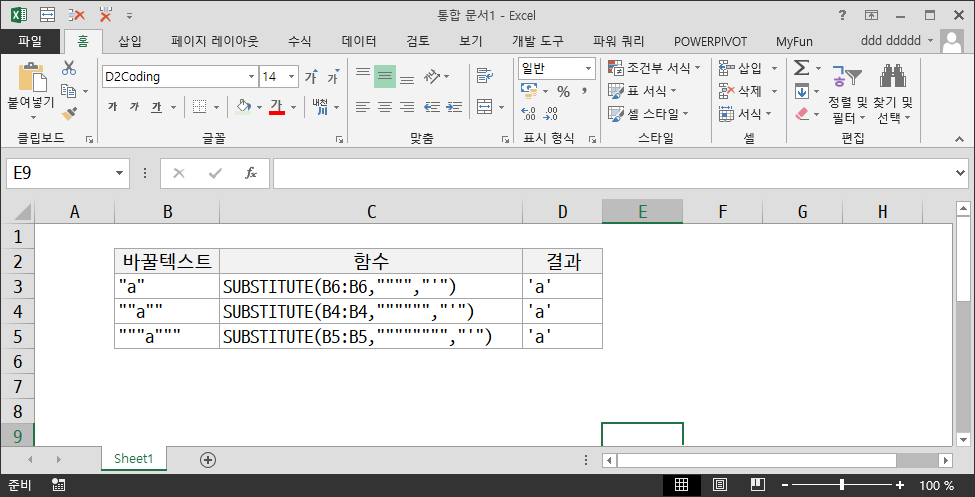Apply the fill color bucket

click(244, 106)
